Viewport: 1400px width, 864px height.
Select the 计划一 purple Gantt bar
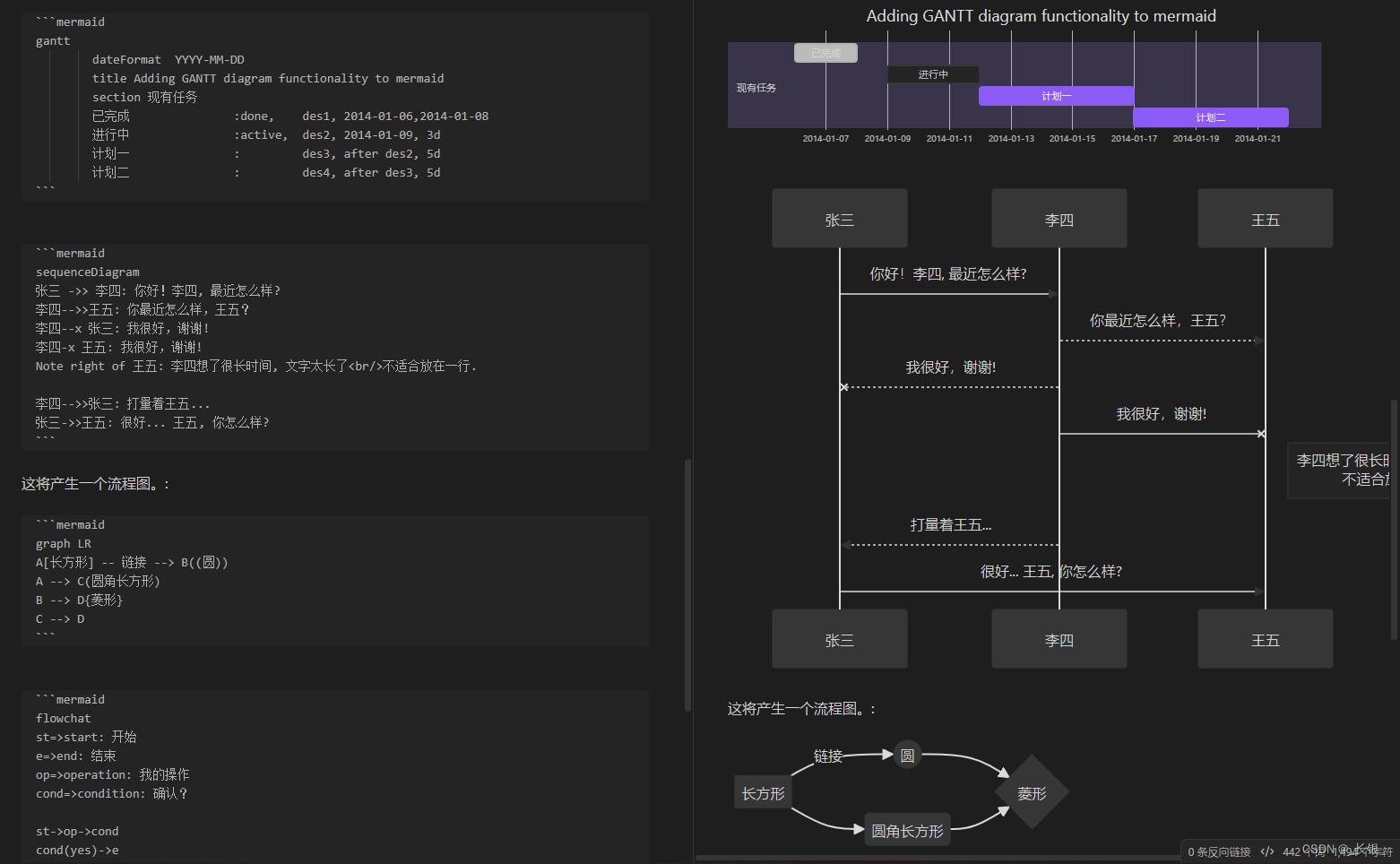(1057, 96)
